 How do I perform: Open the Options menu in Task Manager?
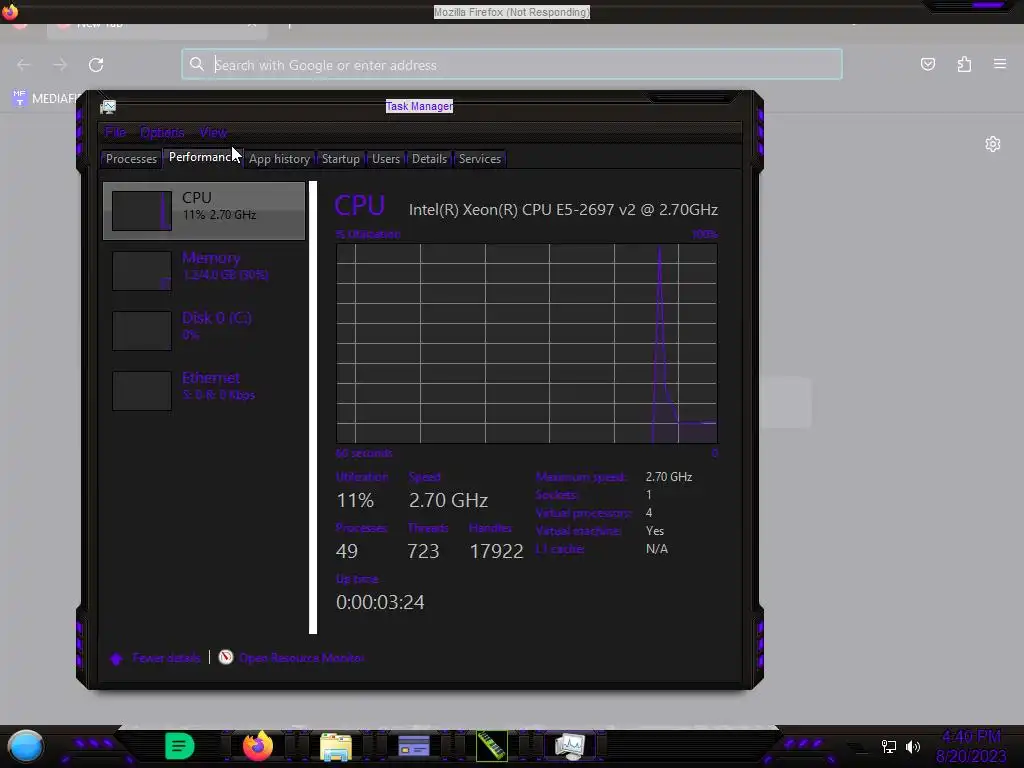coord(162,133)
